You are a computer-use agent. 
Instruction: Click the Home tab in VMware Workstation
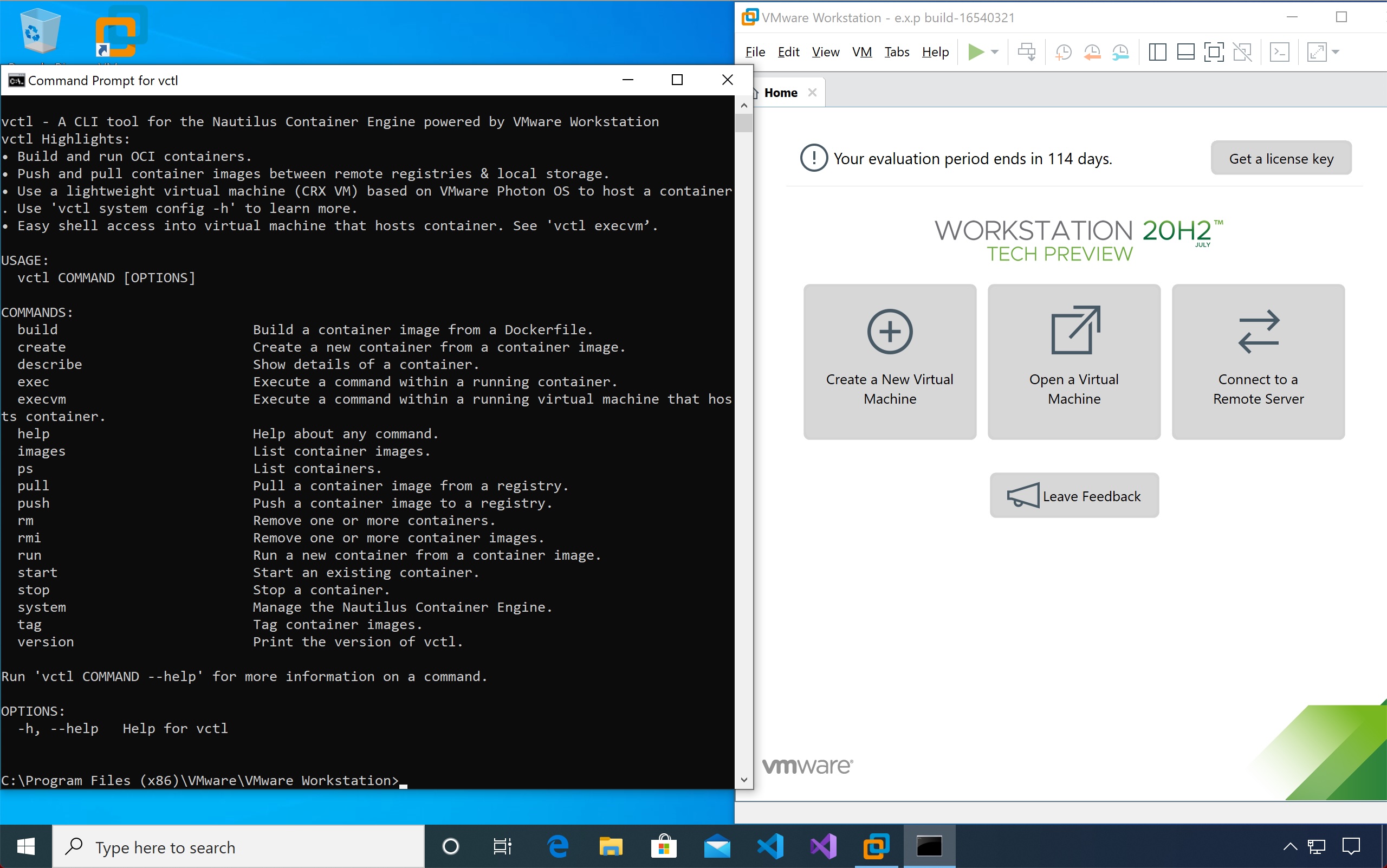pyautogui.click(x=782, y=92)
